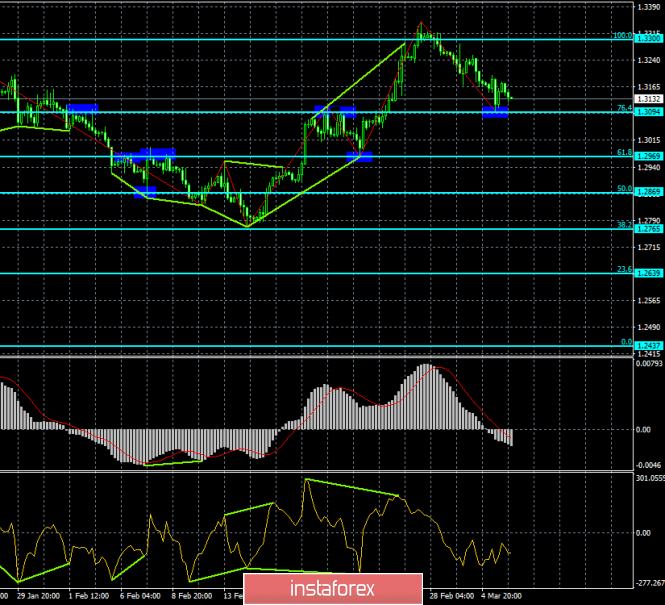Click the 1.3094 Fibonacci price tag
The height and width of the screenshot is (605, 665).
pyautogui.click(x=649, y=112)
